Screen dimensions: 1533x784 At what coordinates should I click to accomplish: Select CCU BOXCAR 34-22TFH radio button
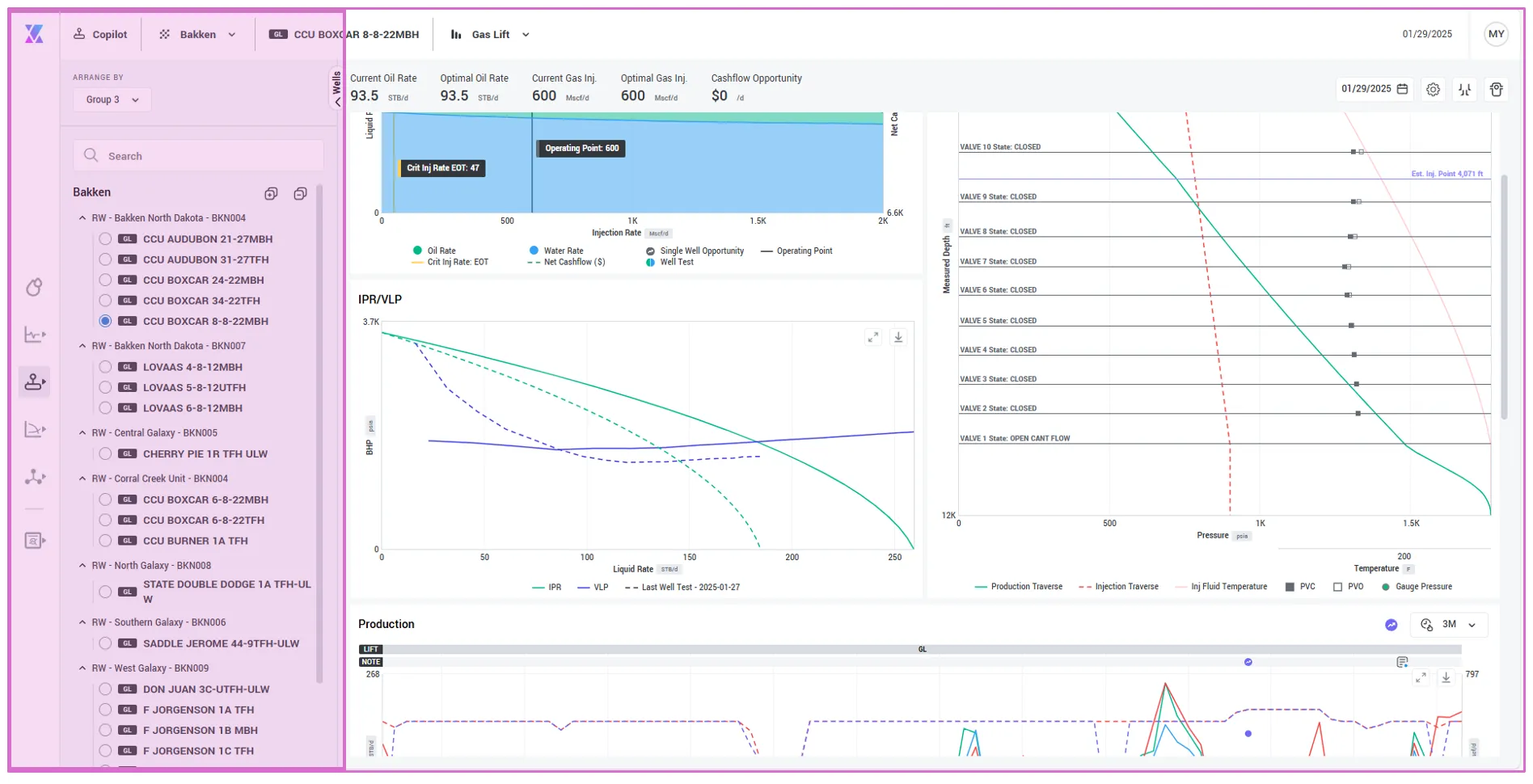(105, 301)
